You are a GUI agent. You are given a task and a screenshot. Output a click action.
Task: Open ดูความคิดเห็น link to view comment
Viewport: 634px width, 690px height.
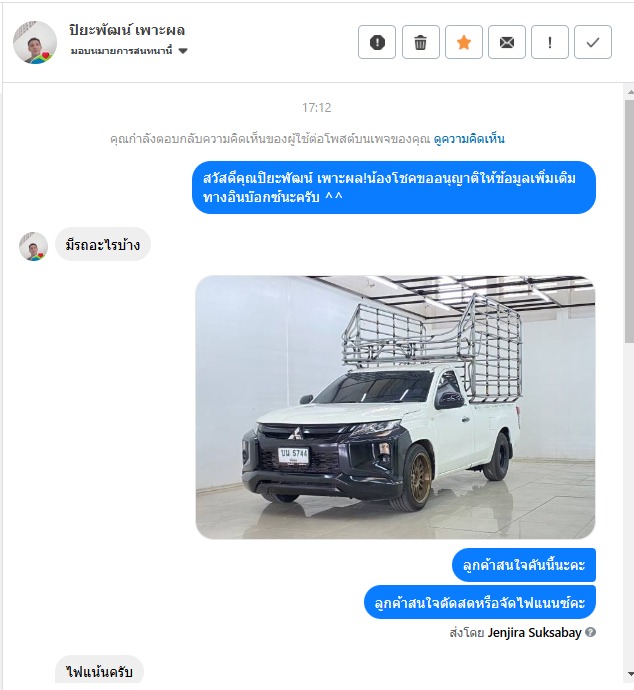coord(469,139)
